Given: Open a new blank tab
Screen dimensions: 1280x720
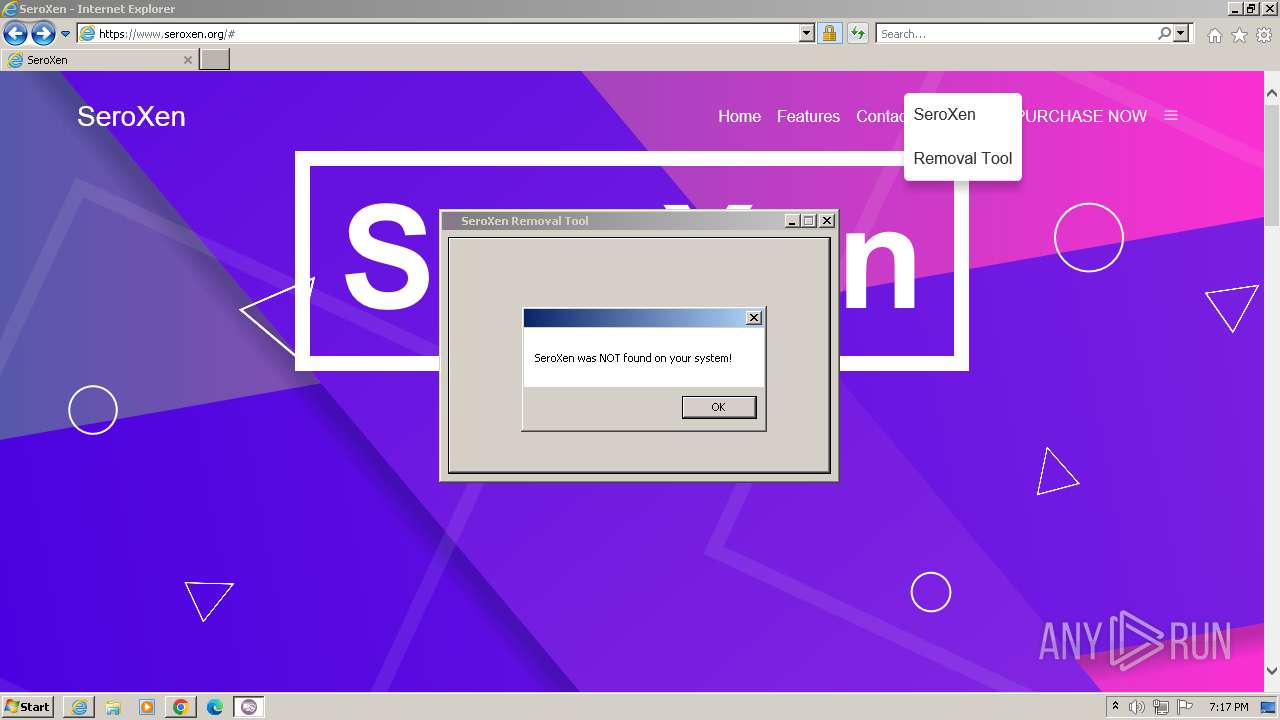Looking at the screenshot, I should click(x=215, y=60).
